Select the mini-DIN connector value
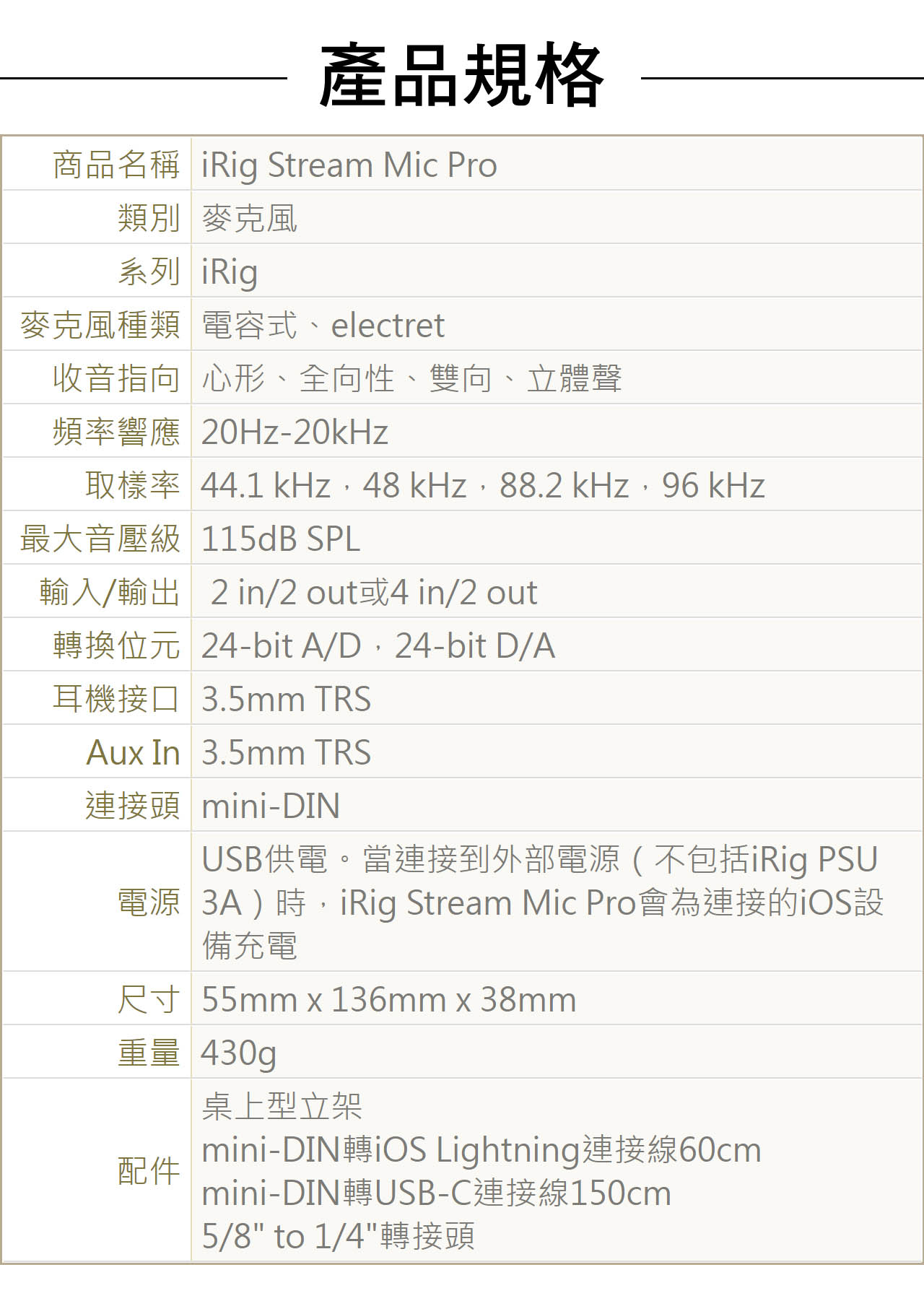The width and height of the screenshot is (924, 1314). 271,806
